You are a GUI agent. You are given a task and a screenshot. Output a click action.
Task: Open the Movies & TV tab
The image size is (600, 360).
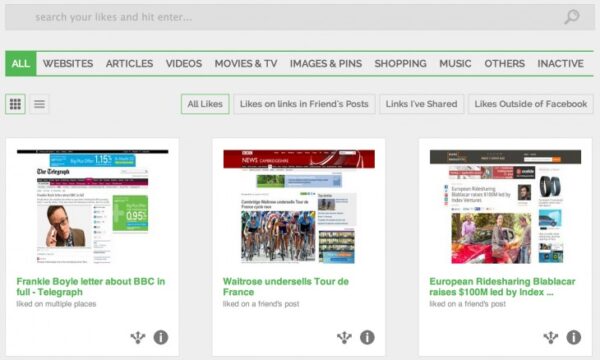click(246, 64)
